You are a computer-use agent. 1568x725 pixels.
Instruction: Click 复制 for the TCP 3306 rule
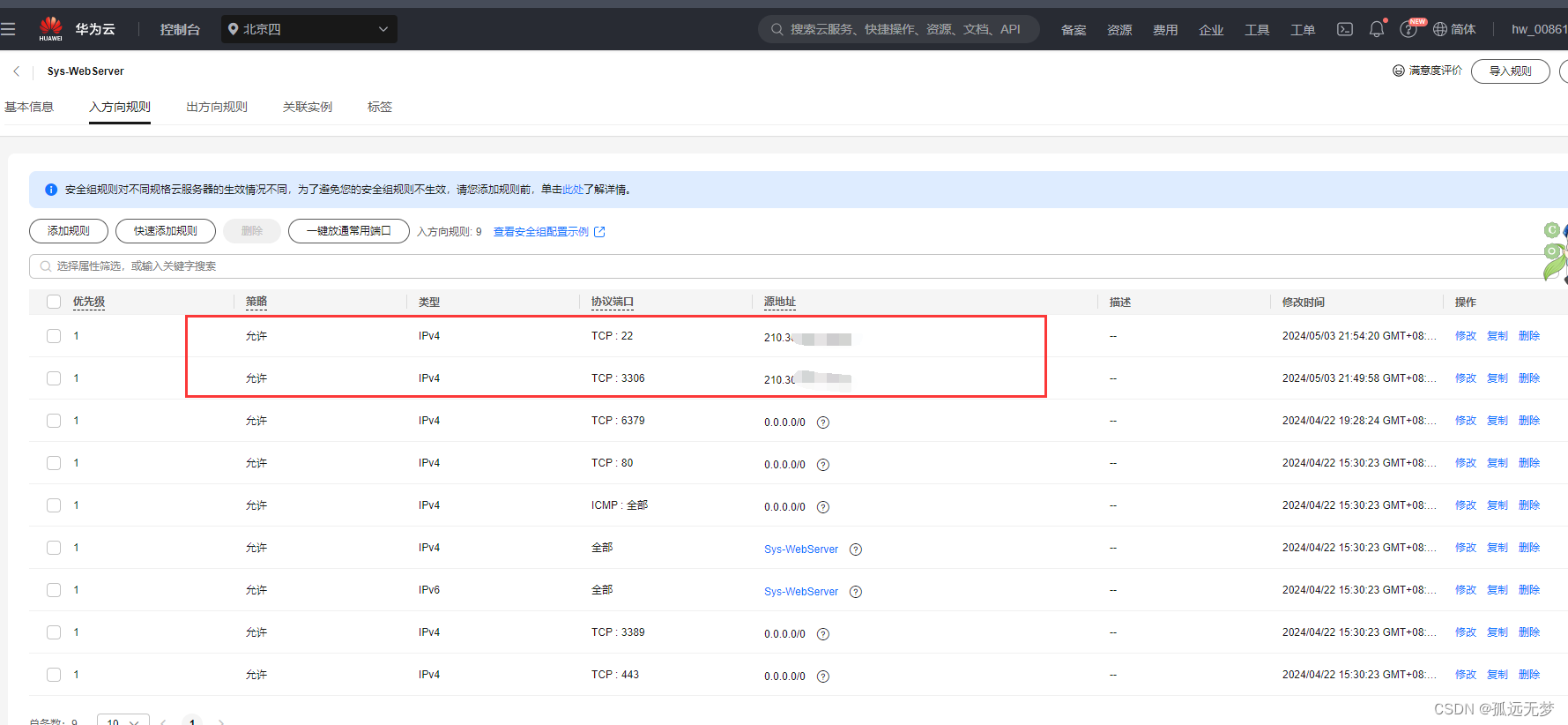tap(1497, 378)
